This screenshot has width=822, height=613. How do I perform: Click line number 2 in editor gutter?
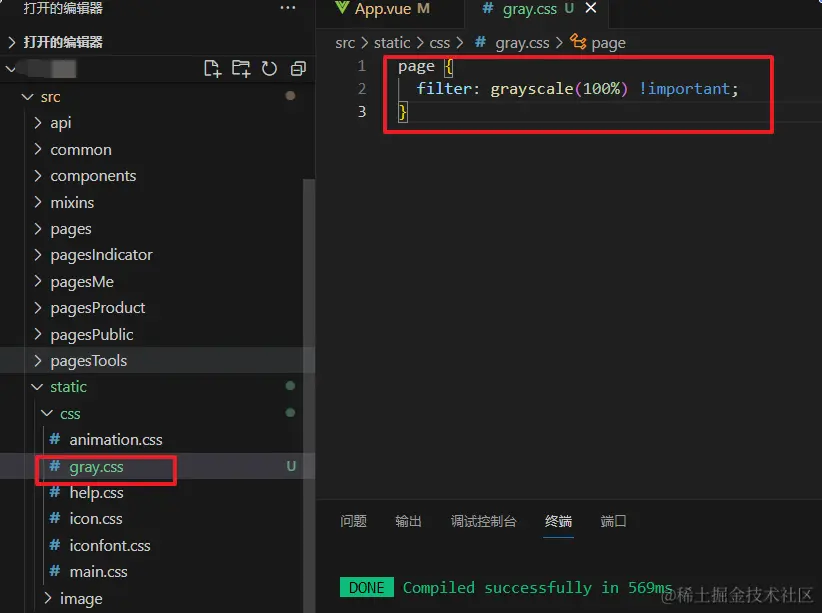pyautogui.click(x=362, y=89)
